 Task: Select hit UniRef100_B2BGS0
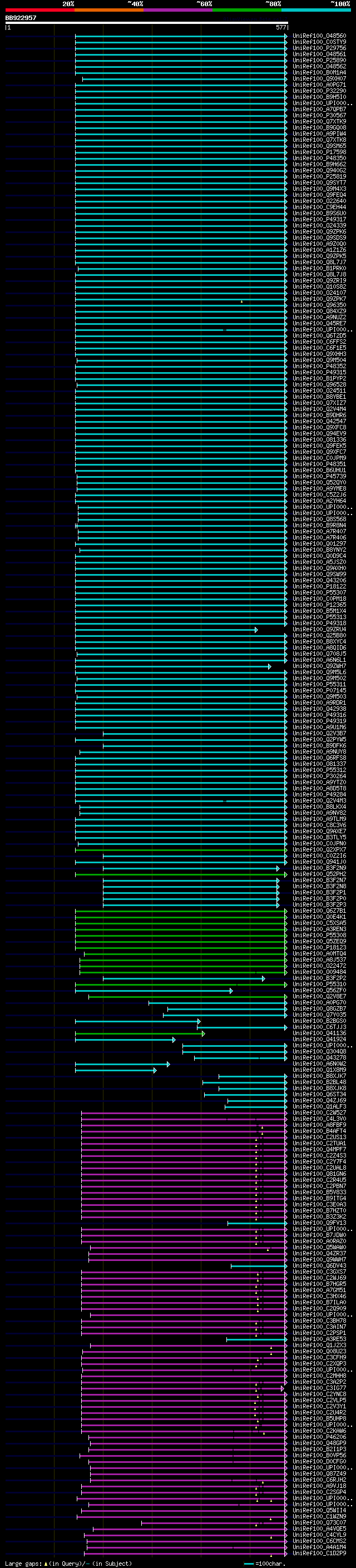(x=319, y=1021)
